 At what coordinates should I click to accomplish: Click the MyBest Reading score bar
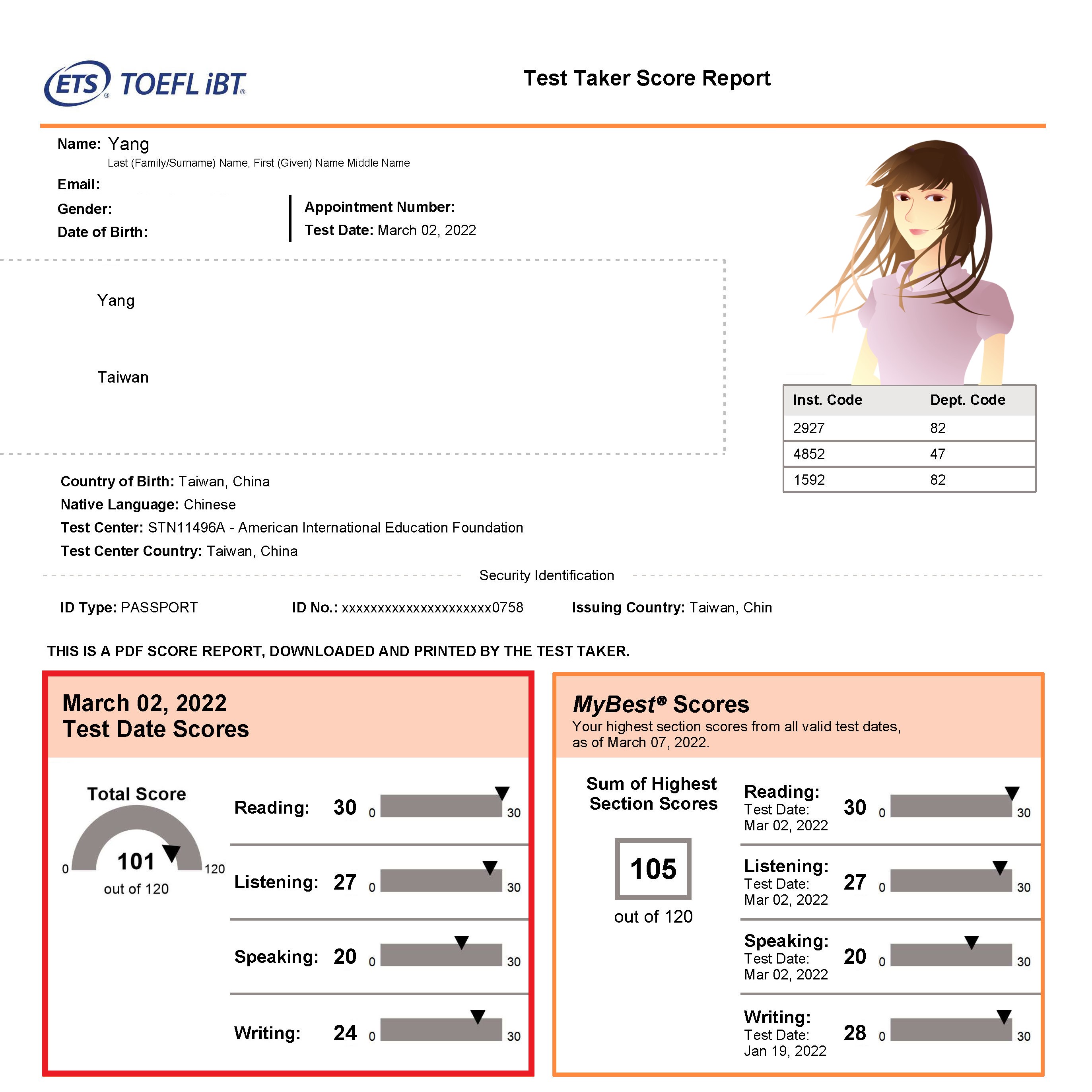[x=951, y=805]
